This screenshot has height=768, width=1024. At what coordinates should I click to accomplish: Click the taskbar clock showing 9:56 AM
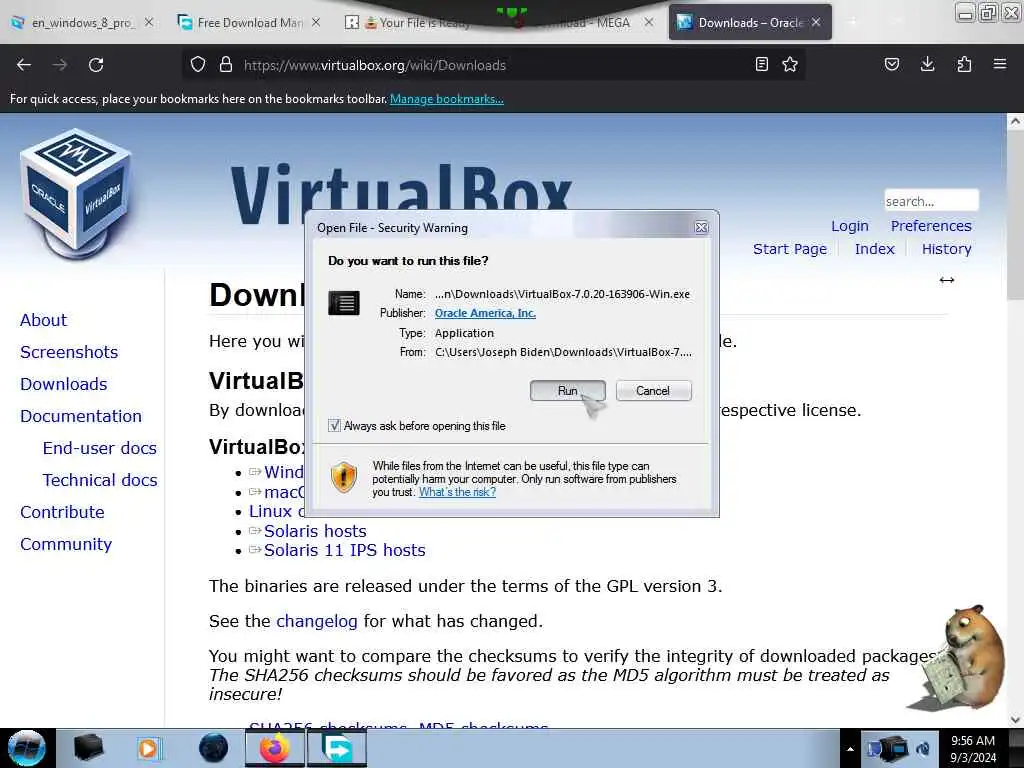[x=973, y=748]
